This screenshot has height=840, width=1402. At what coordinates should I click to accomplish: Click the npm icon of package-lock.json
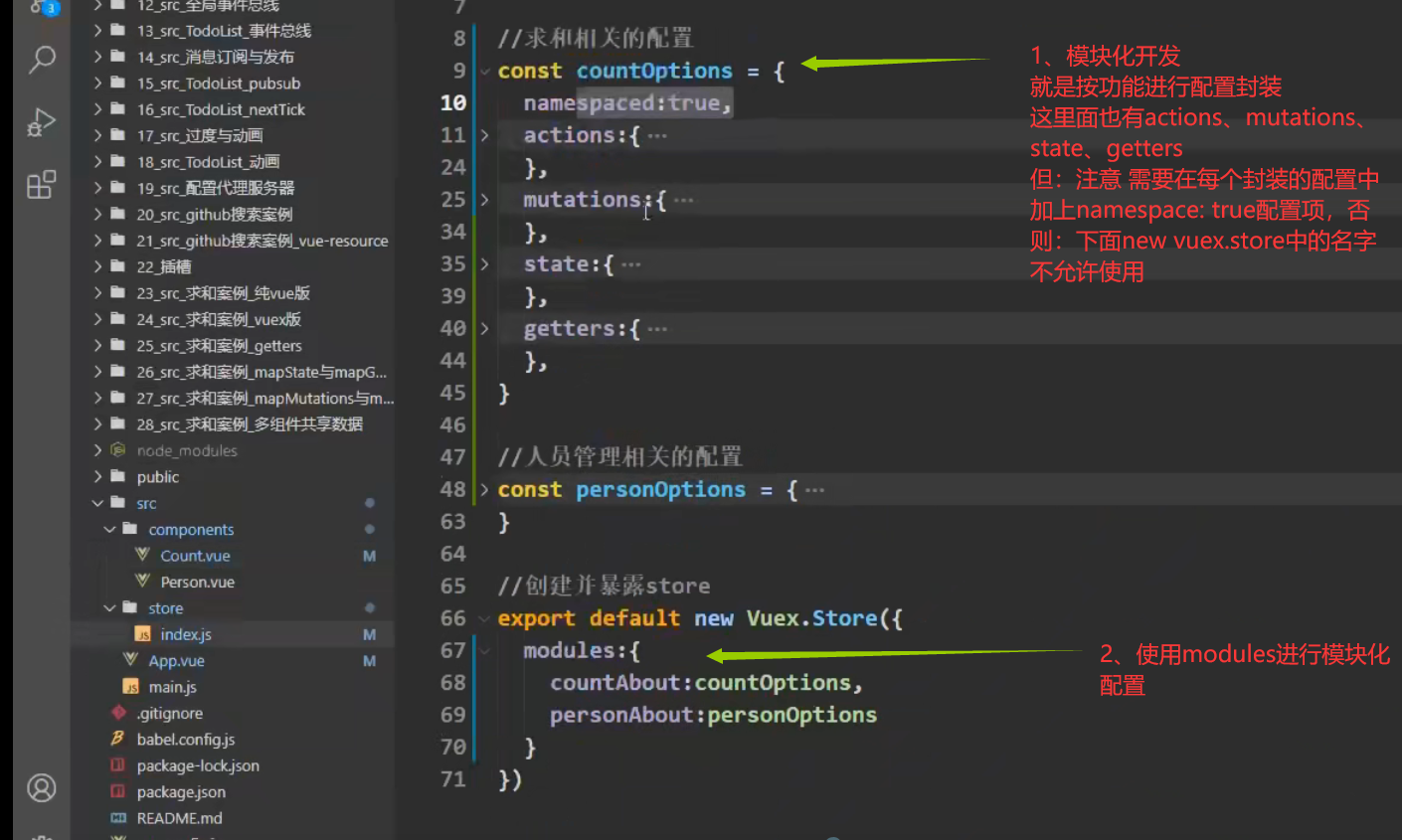[118, 765]
